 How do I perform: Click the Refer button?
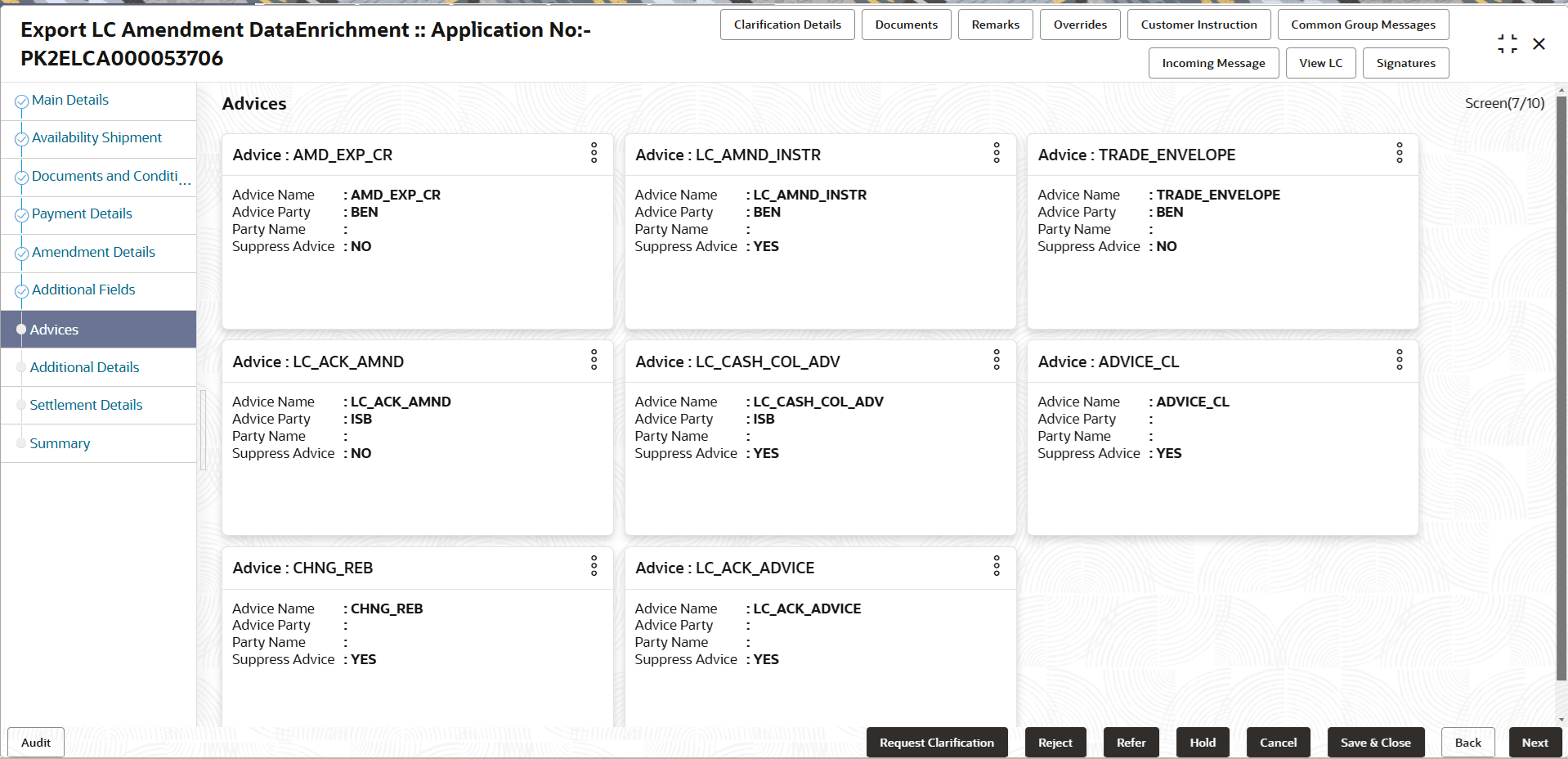click(1131, 743)
